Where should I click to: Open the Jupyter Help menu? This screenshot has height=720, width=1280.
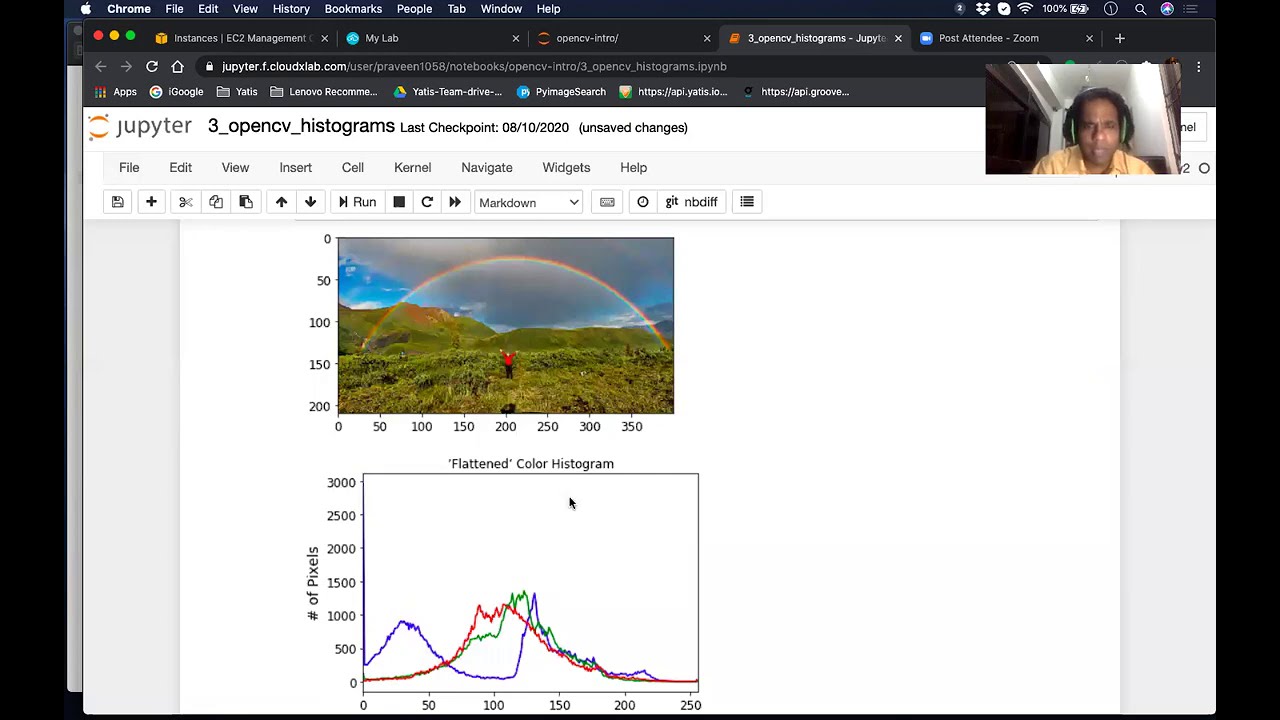coord(633,168)
